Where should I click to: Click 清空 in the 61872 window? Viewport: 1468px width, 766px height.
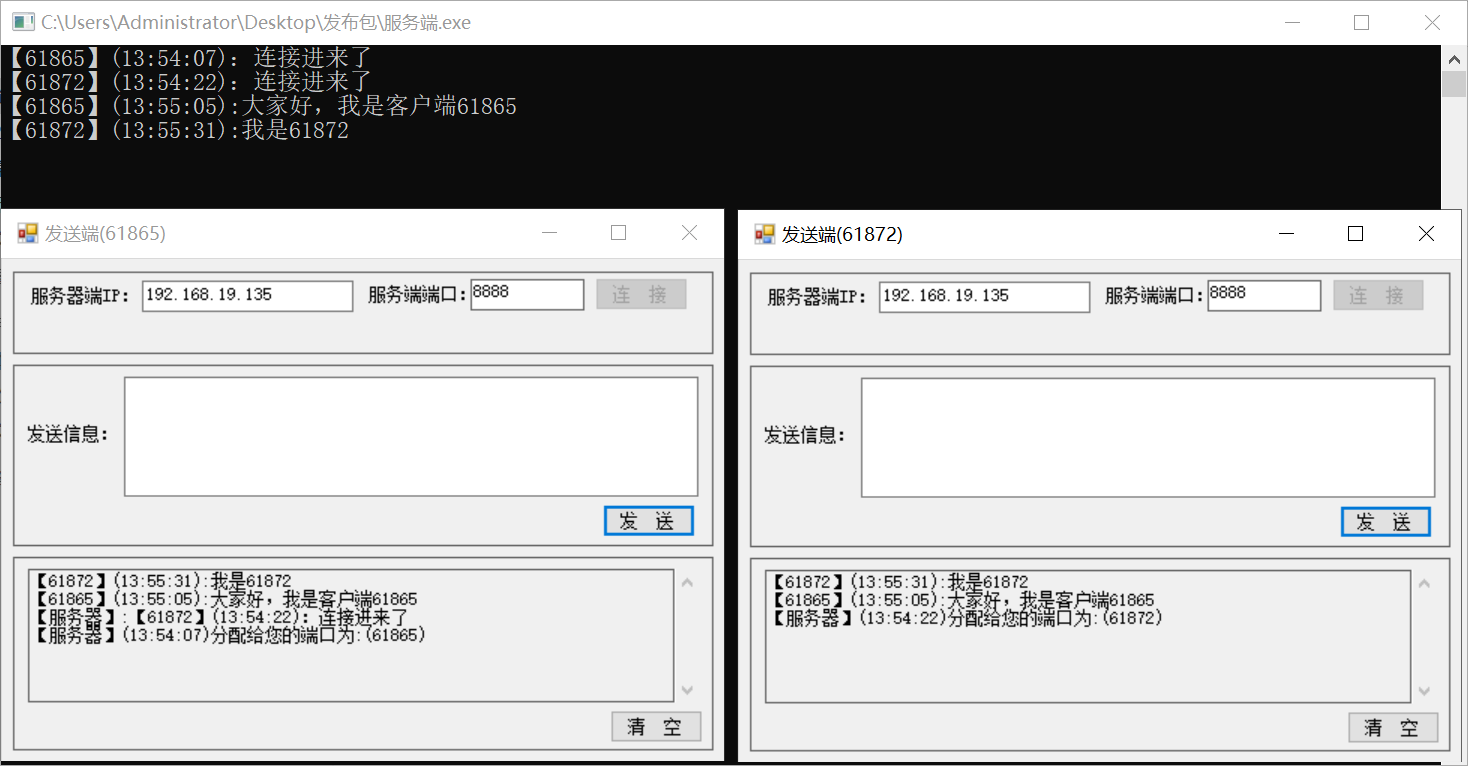(1393, 728)
